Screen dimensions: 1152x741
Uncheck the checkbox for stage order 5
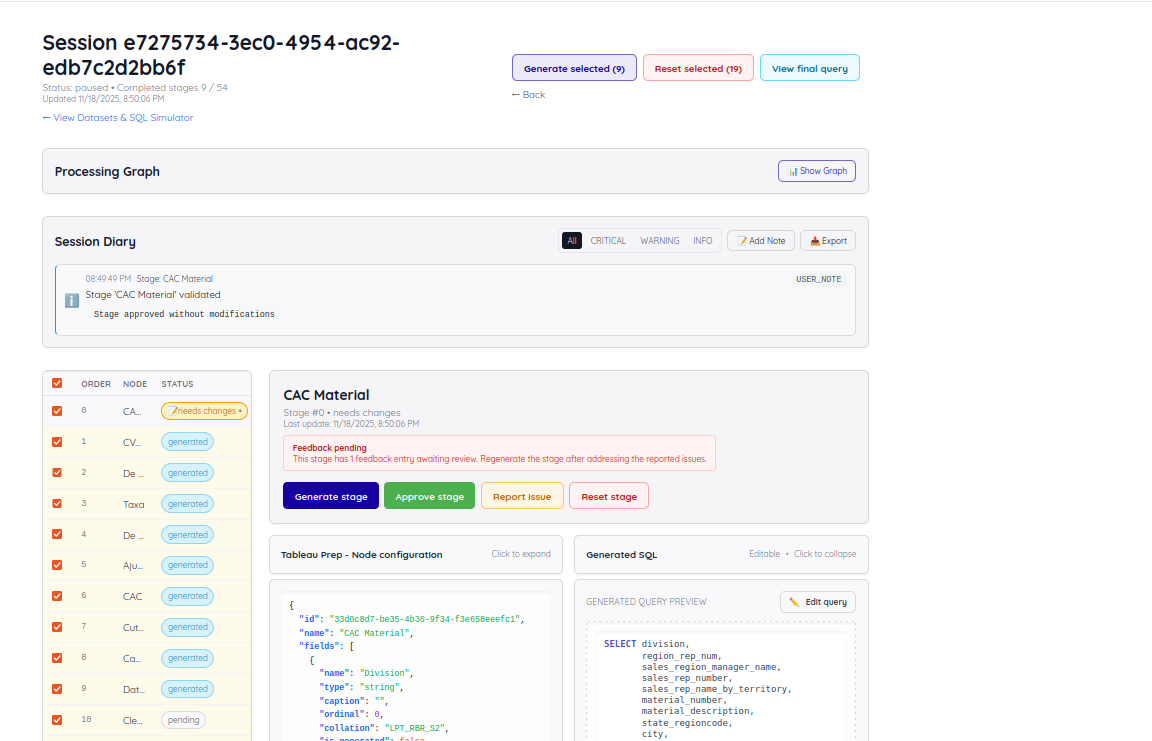tap(57, 565)
